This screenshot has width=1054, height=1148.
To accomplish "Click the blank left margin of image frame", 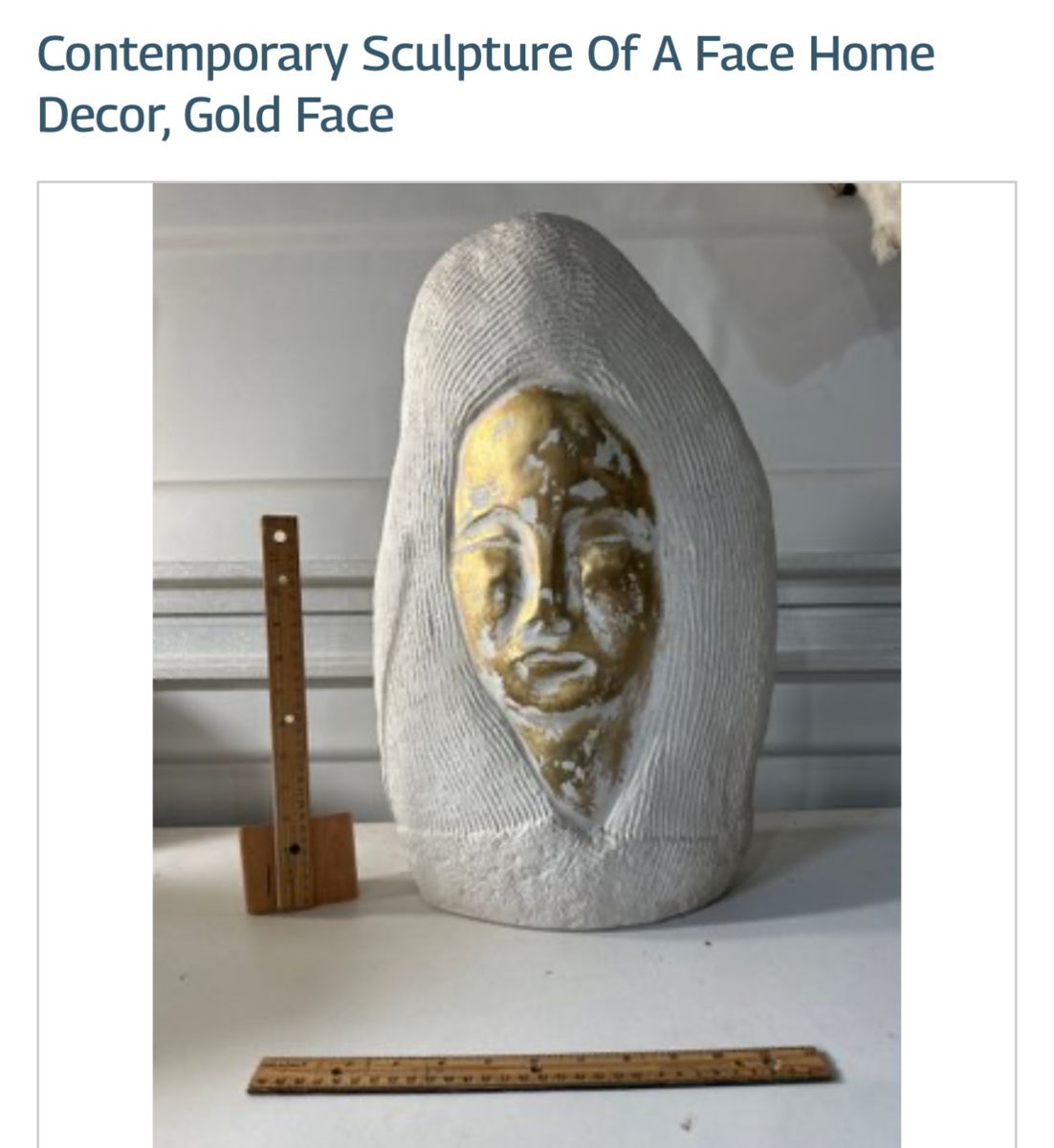I will (x=96, y=665).
